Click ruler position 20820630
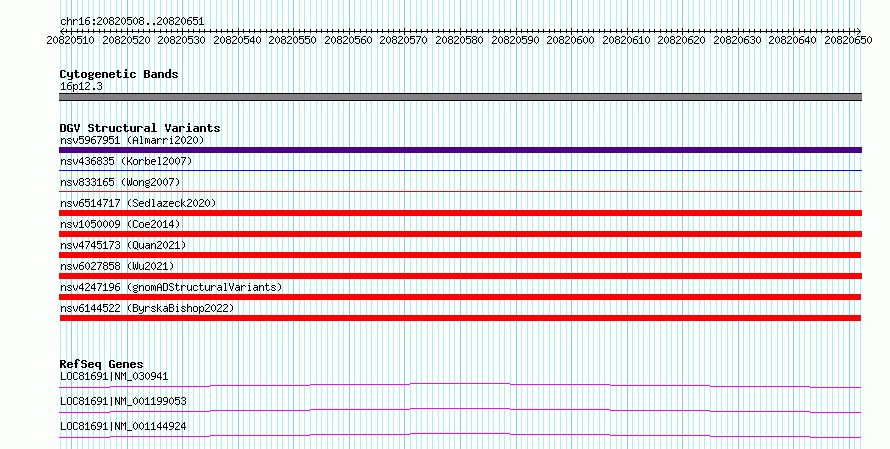The height and width of the screenshot is (449, 890). click(737, 40)
